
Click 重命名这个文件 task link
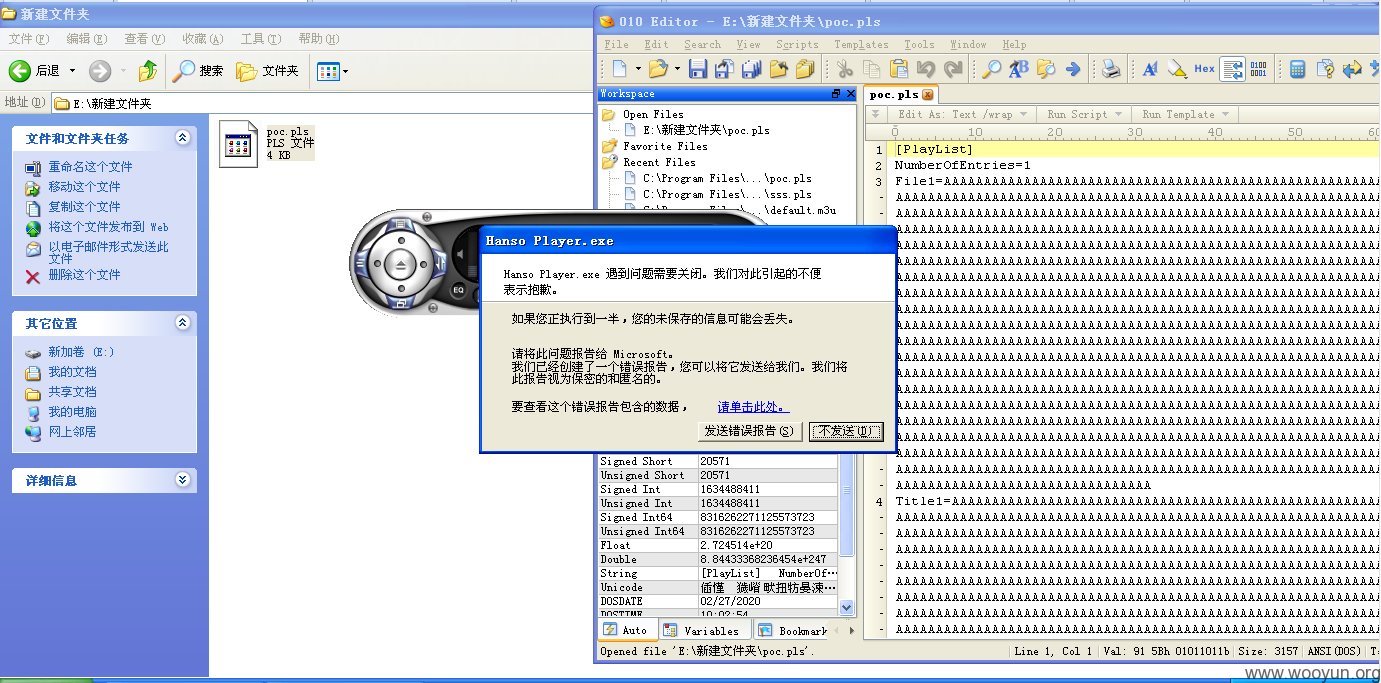click(90, 167)
